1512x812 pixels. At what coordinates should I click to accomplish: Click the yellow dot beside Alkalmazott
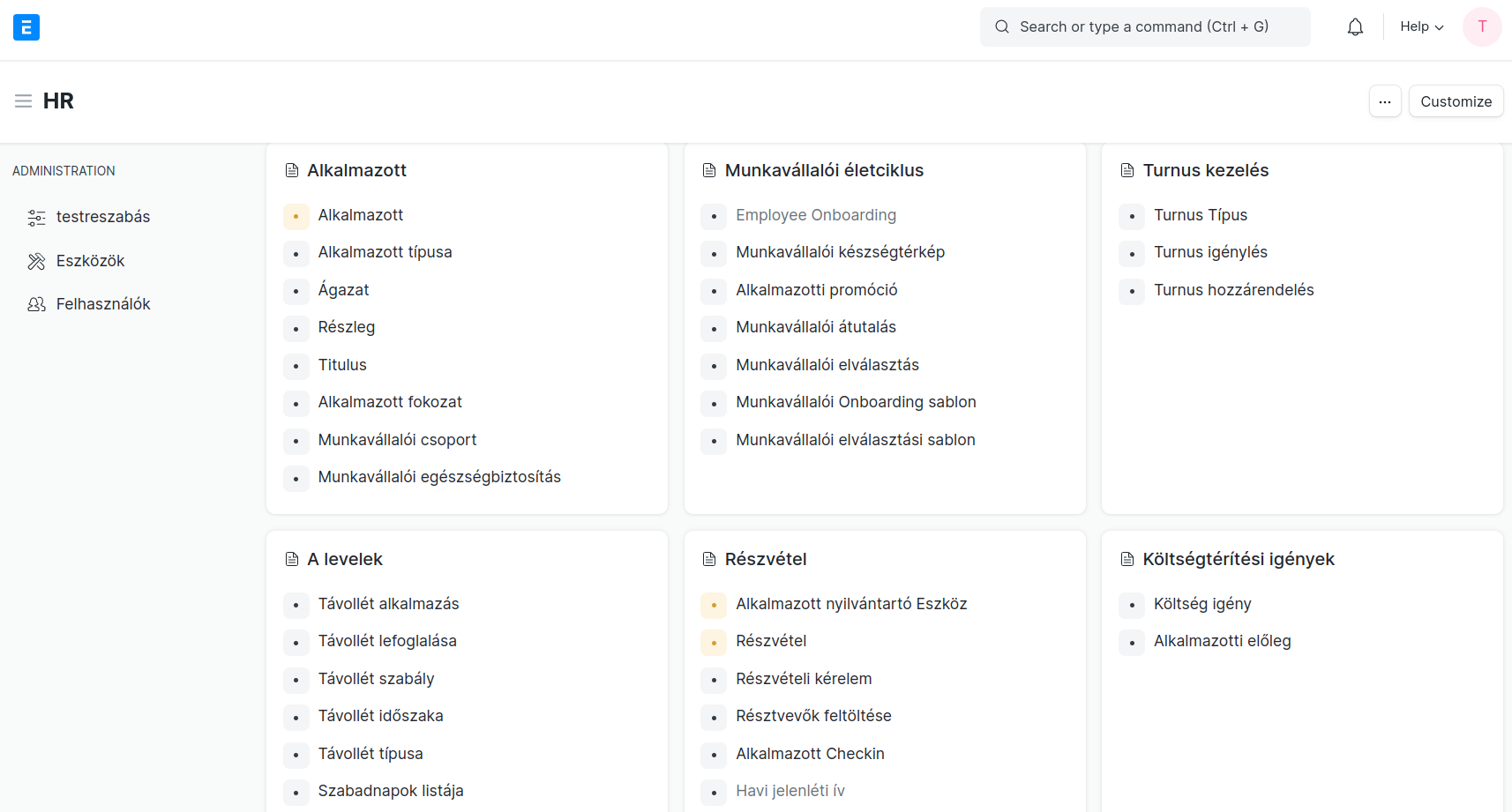pyautogui.click(x=296, y=216)
